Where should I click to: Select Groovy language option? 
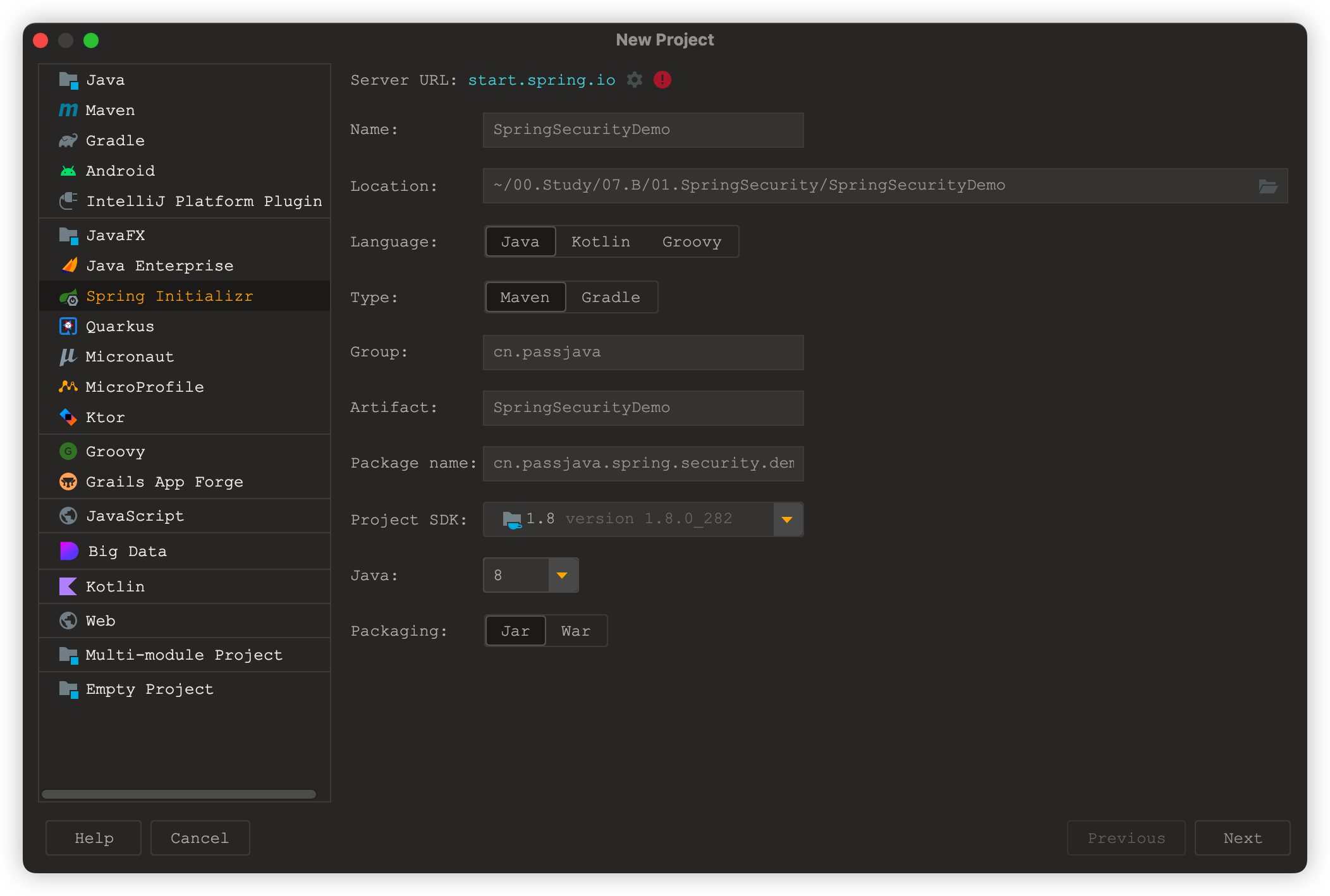(692, 241)
